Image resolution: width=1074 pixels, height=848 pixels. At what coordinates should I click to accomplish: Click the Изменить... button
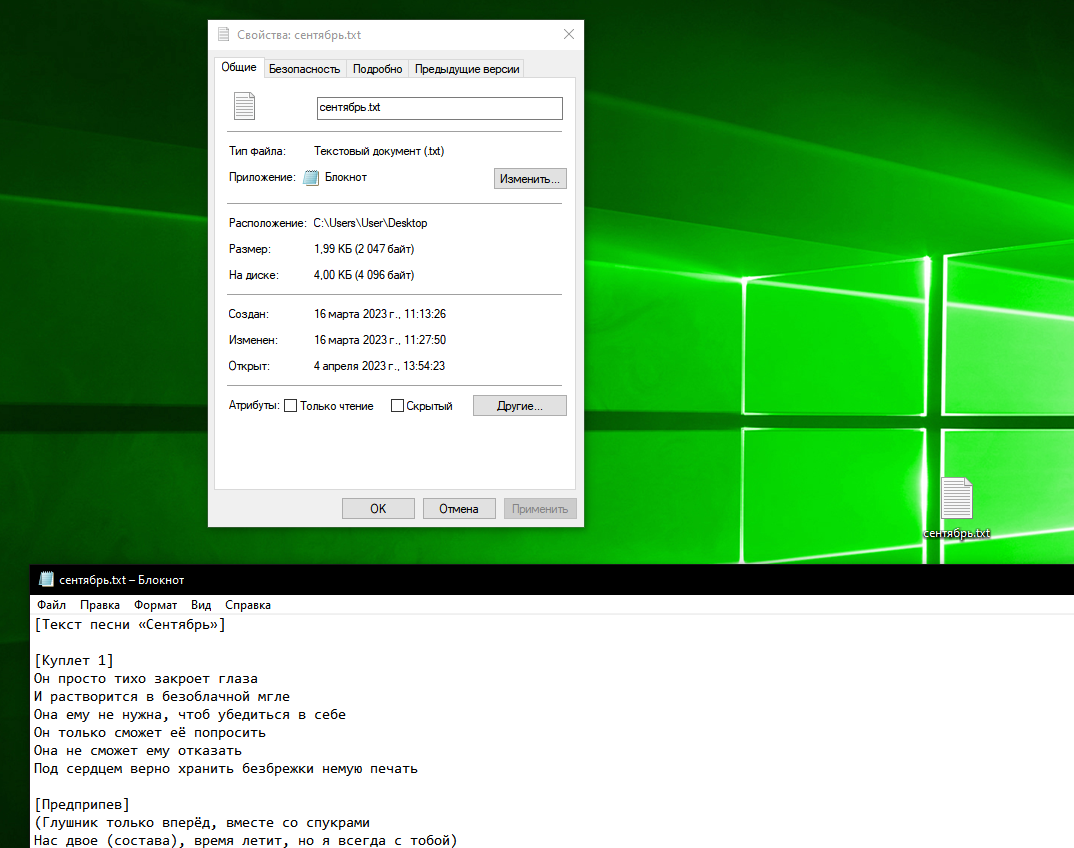click(530, 179)
